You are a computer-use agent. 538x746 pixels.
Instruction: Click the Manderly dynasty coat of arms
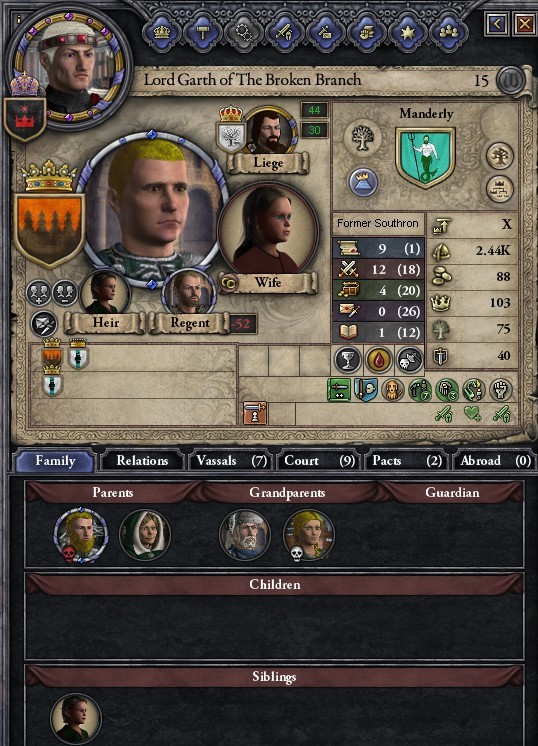coord(425,157)
